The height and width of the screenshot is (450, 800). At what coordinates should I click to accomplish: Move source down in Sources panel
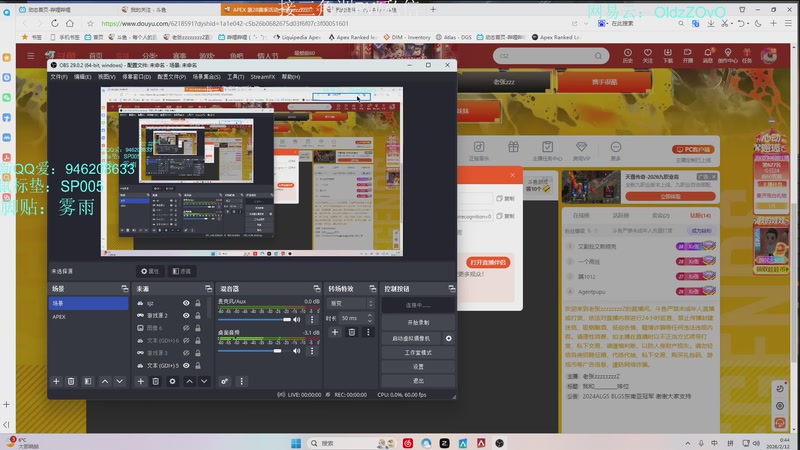pyautogui.click(x=204, y=381)
